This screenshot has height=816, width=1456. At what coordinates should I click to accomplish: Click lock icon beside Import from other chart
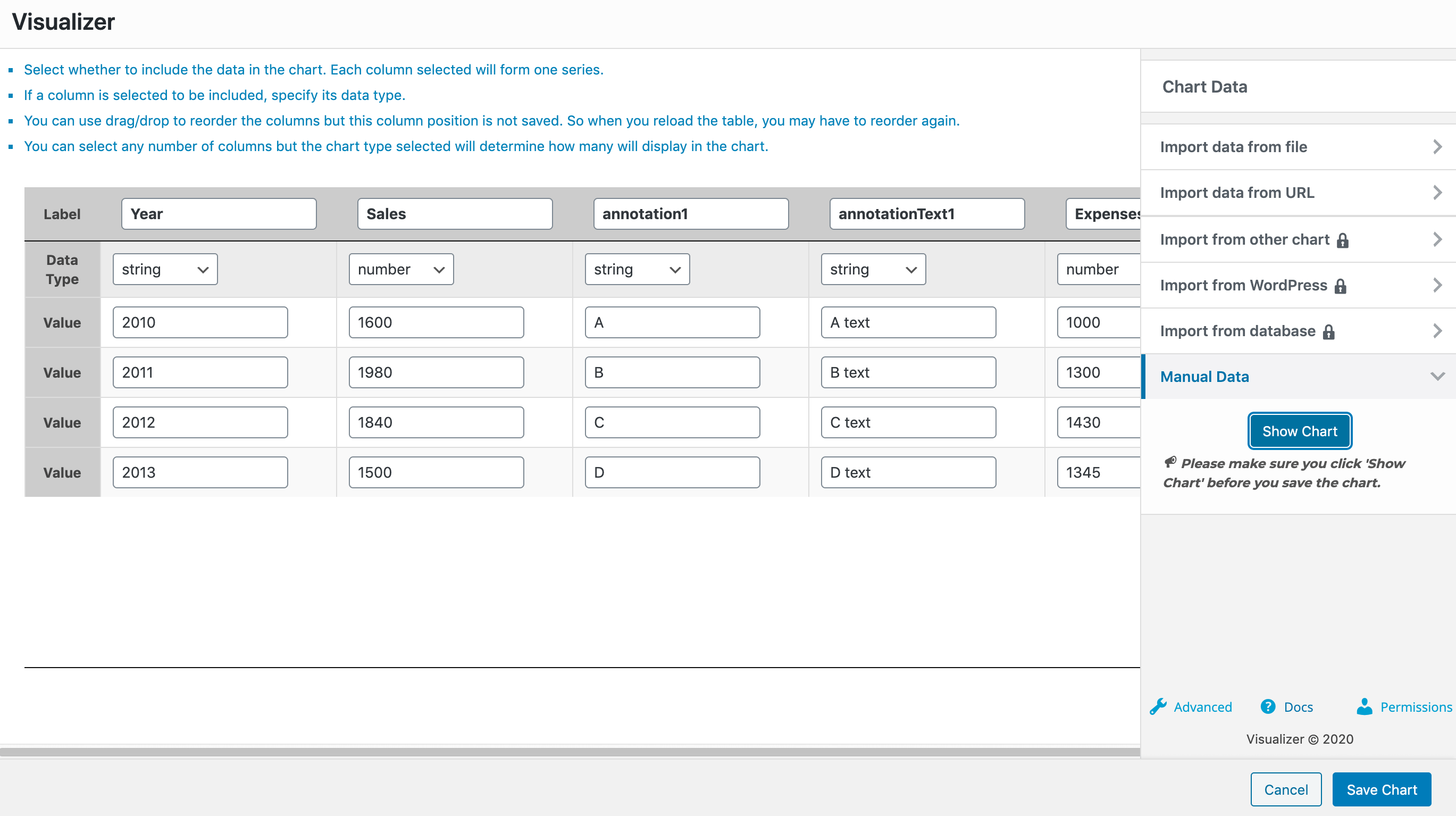(x=1343, y=240)
